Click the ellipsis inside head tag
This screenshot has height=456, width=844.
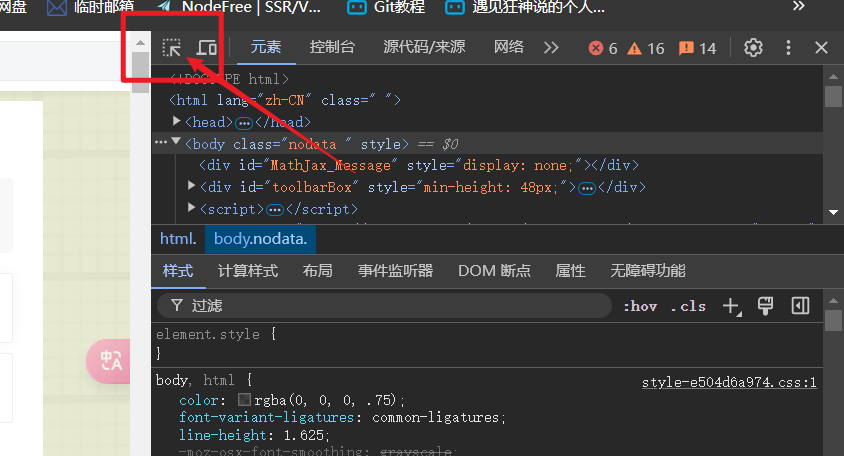coord(244,123)
